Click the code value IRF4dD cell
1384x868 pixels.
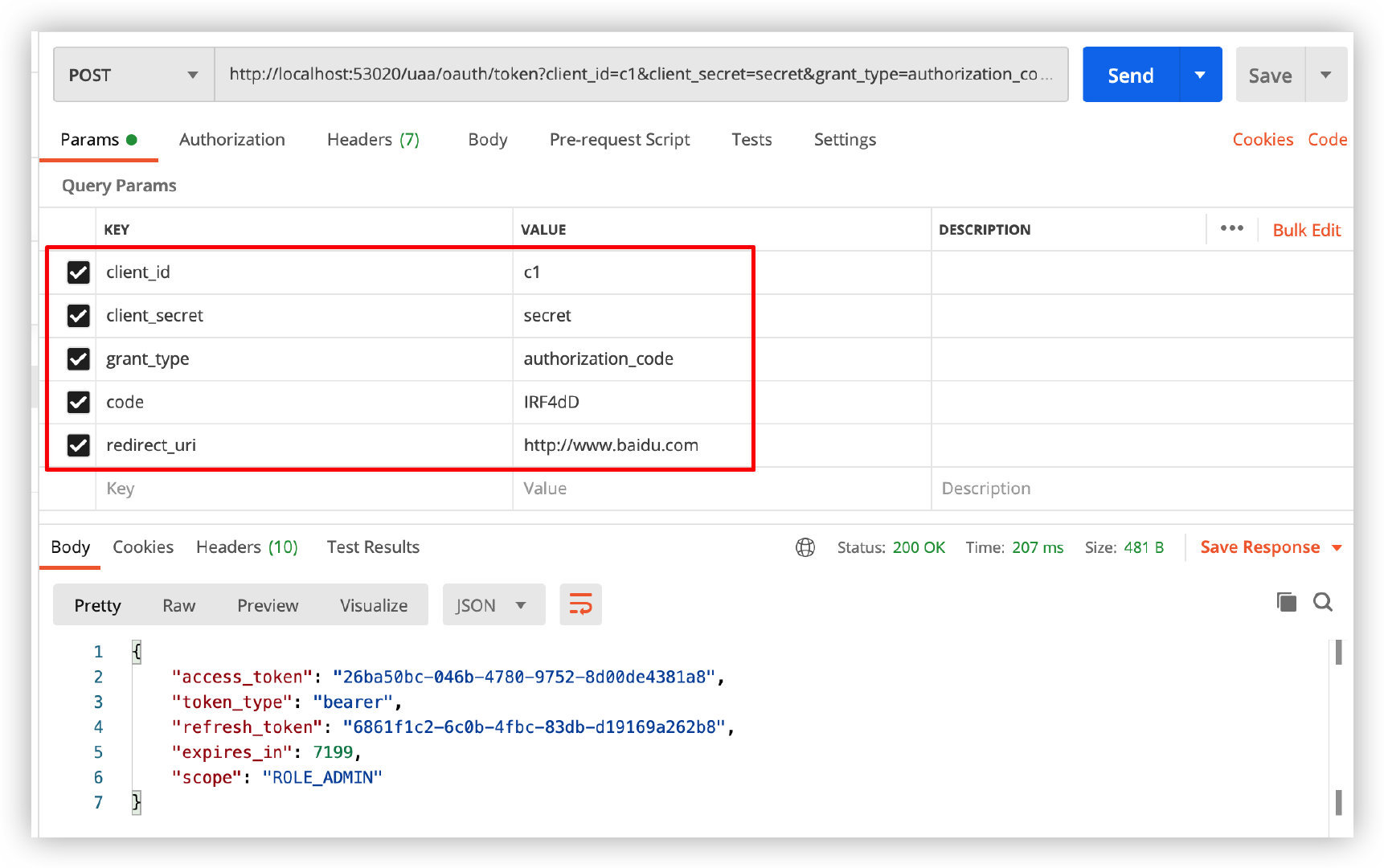point(722,402)
